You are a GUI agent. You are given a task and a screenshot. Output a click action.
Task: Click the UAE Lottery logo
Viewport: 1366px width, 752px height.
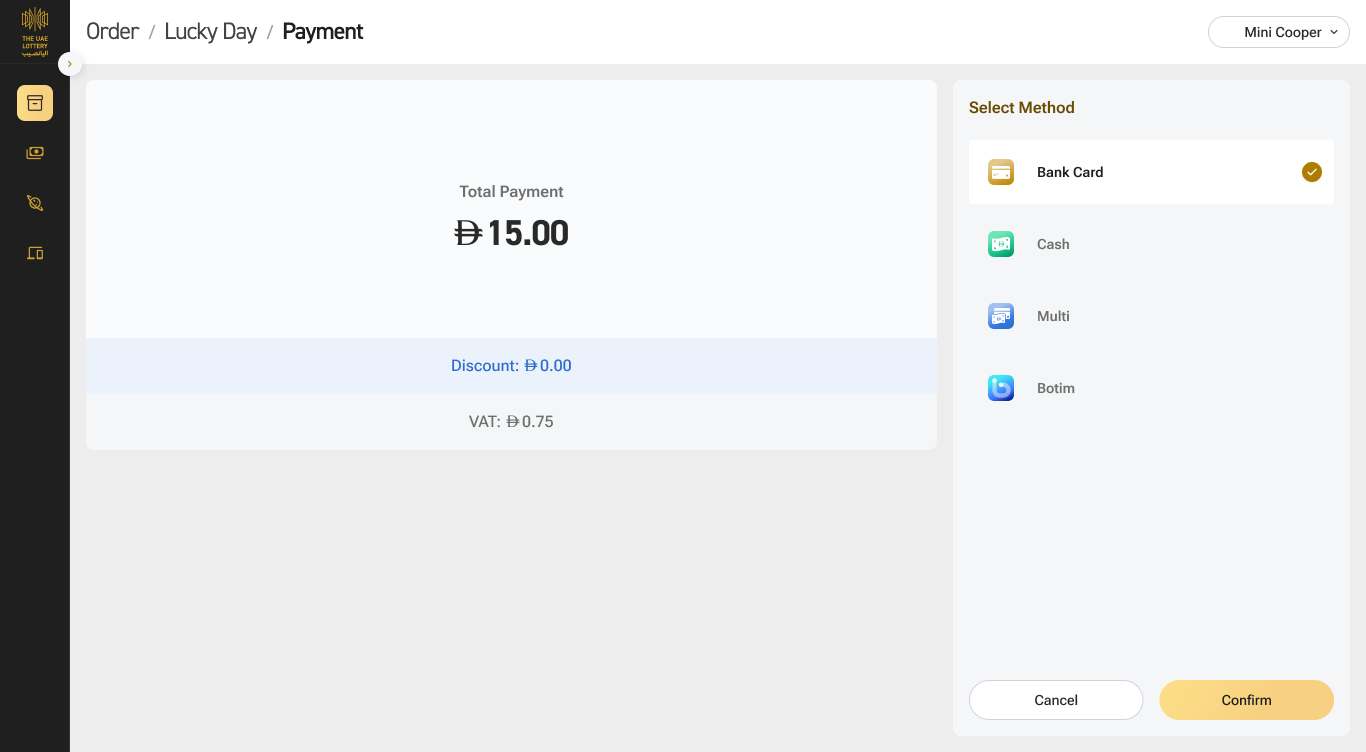35,32
